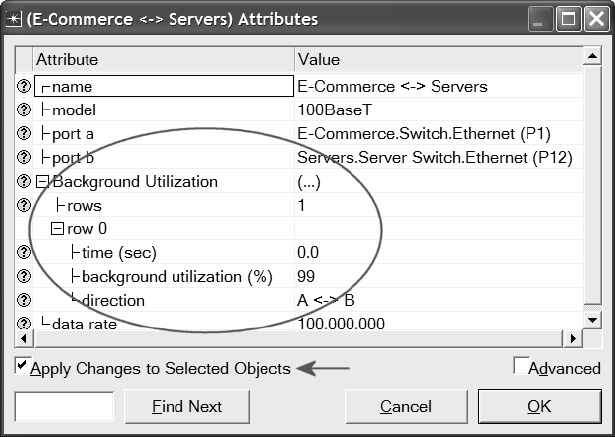Screen dimensions: 615x437
Task: Collapse the Background Utilization tree node
Action: [42, 182]
